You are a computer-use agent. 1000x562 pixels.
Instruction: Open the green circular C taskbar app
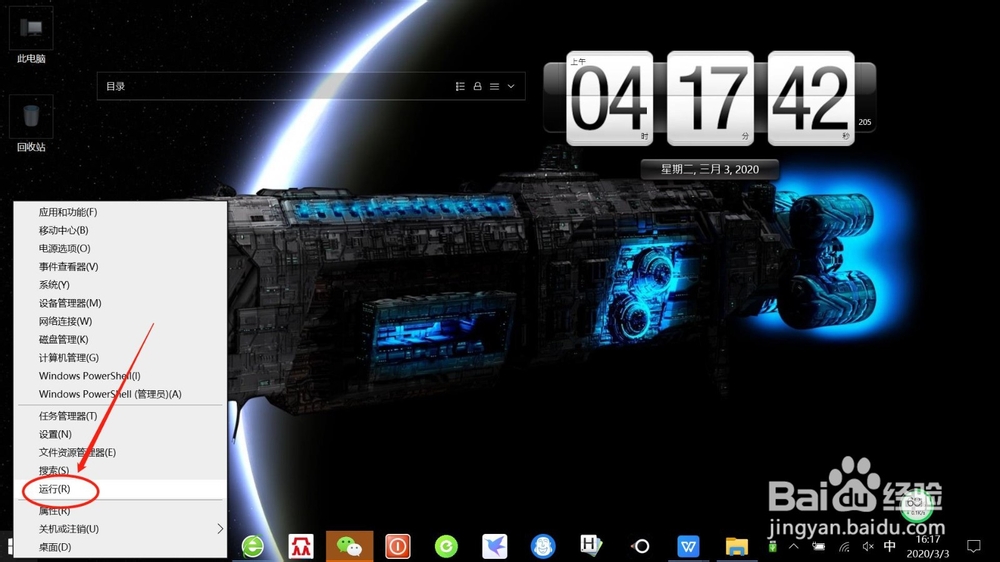[x=446, y=547]
